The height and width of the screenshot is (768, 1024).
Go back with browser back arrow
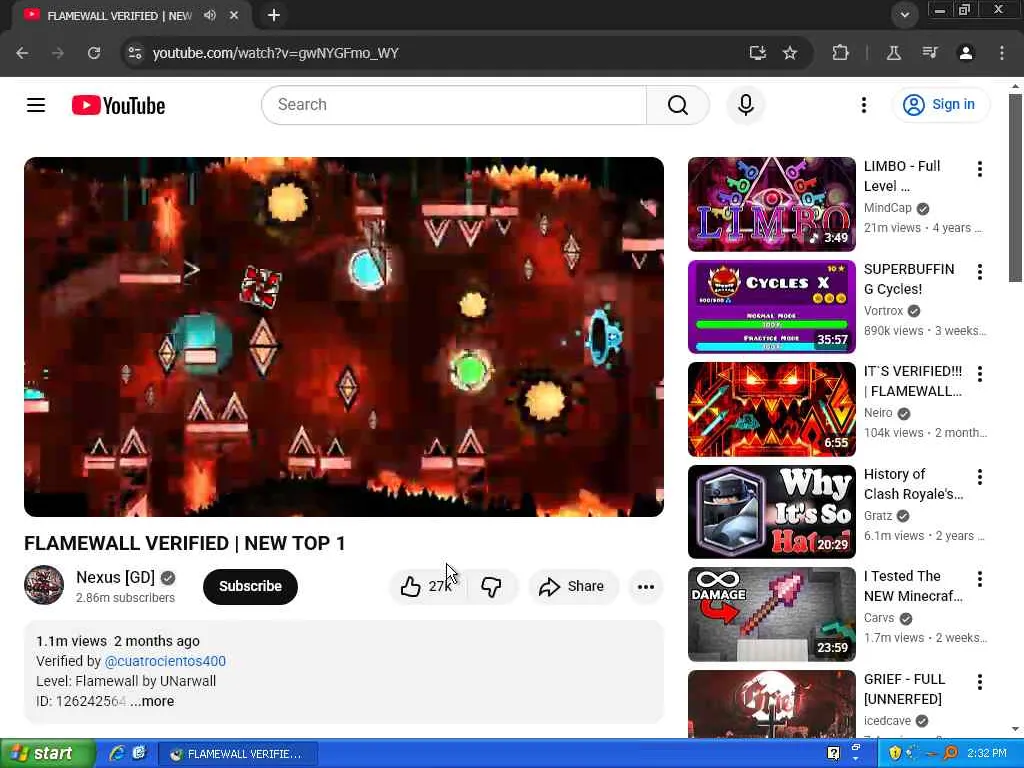click(22, 53)
